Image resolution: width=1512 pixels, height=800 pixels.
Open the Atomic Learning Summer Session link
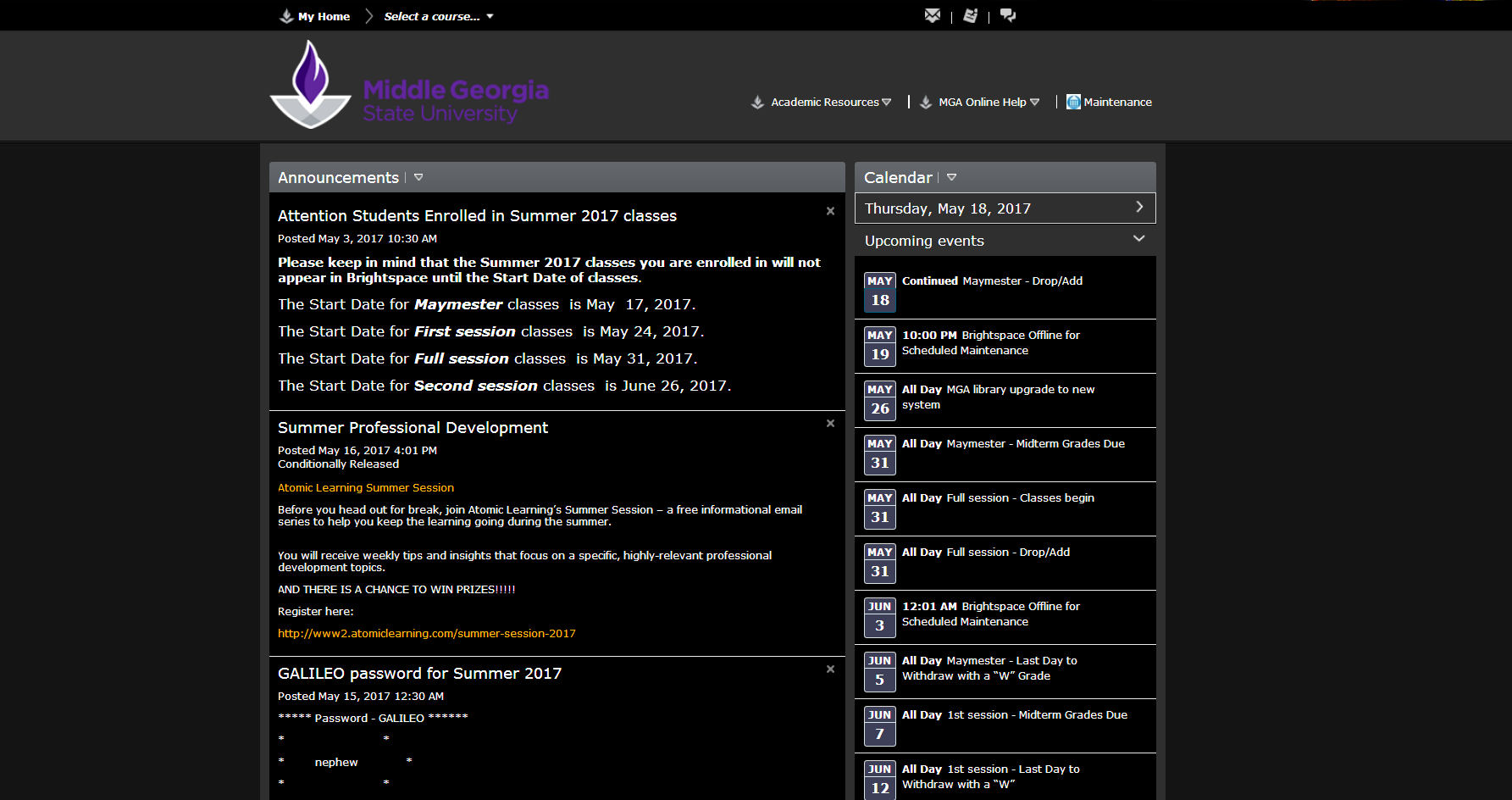point(366,487)
